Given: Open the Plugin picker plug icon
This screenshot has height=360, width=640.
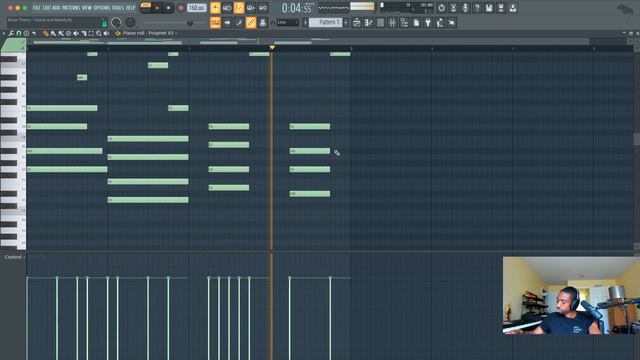Looking at the screenshot, I should pyautogui.click(x=428, y=22).
